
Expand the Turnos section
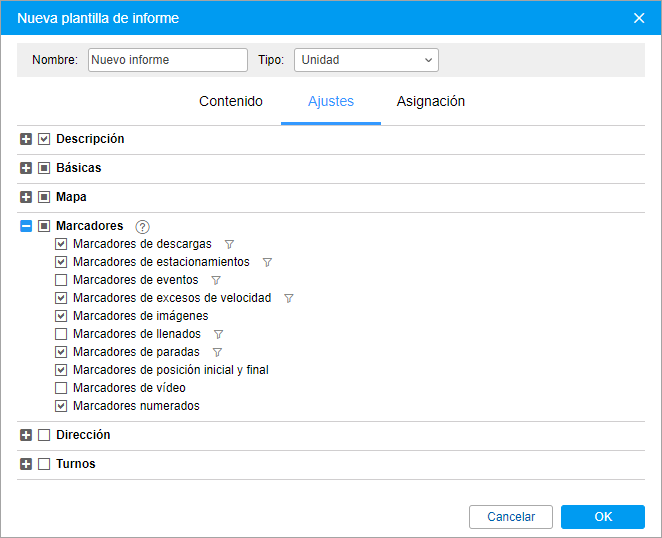[26, 464]
